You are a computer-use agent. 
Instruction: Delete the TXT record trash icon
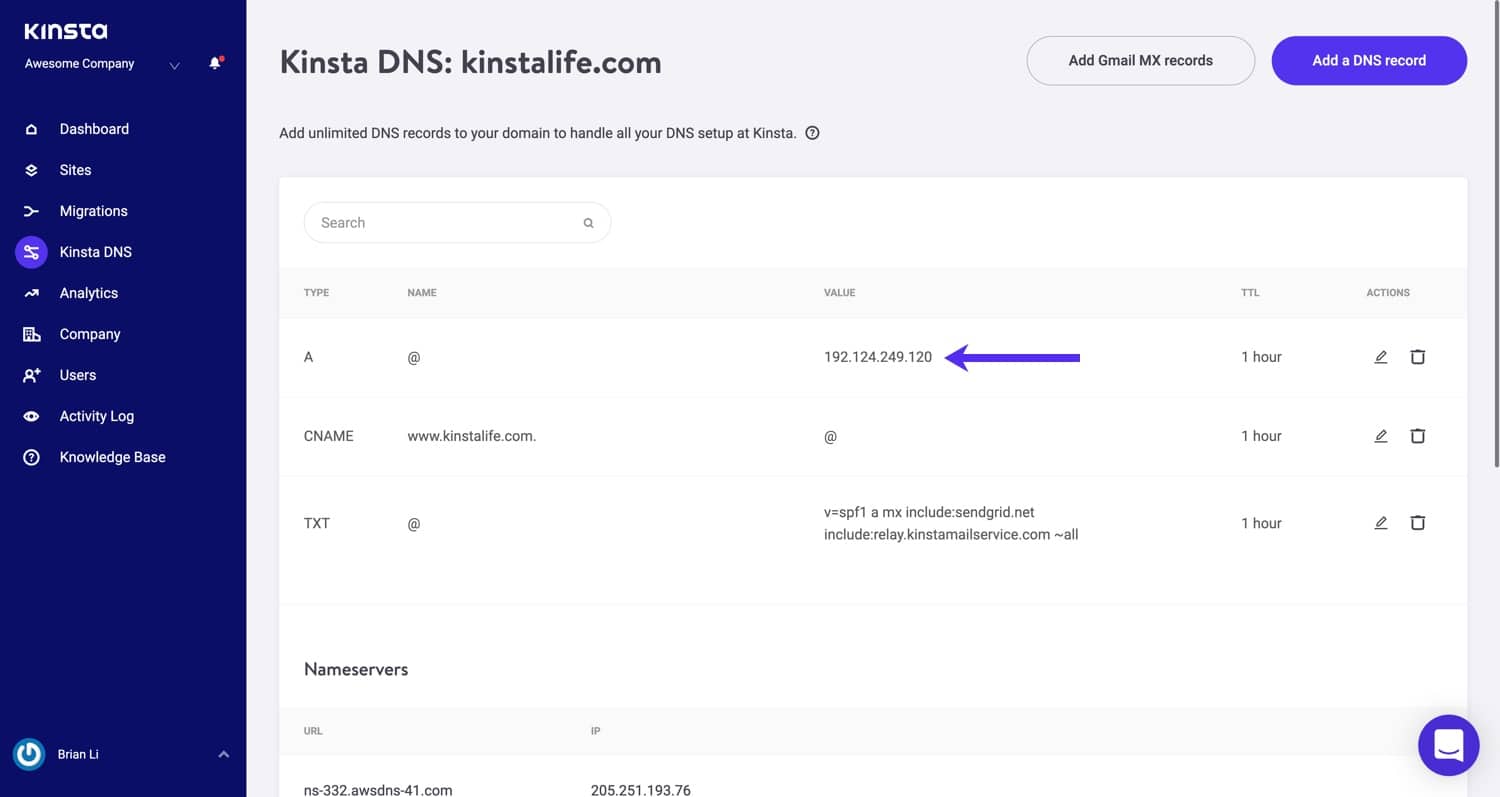pyautogui.click(x=1417, y=523)
